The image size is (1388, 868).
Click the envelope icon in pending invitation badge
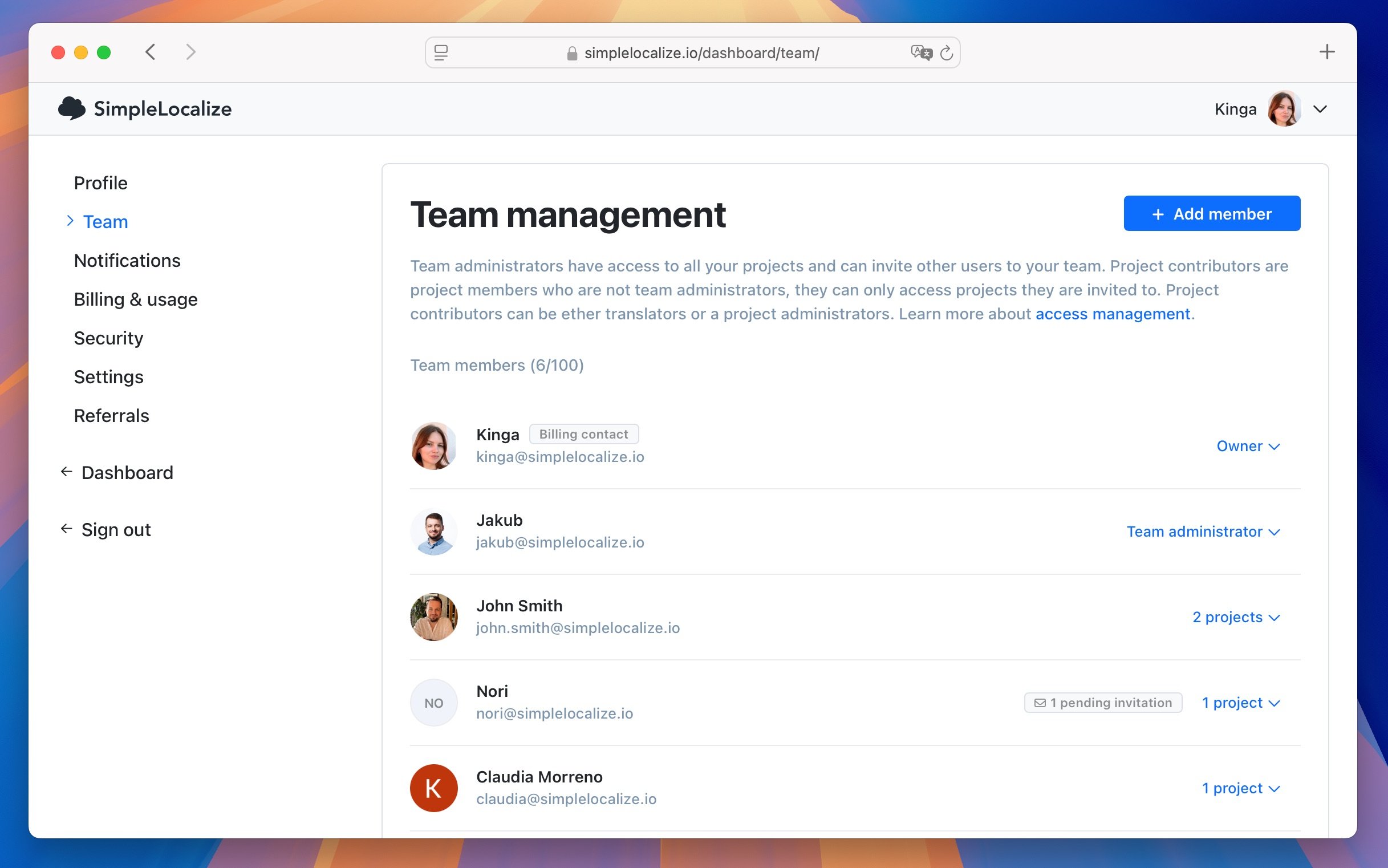tap(1040, 703)
